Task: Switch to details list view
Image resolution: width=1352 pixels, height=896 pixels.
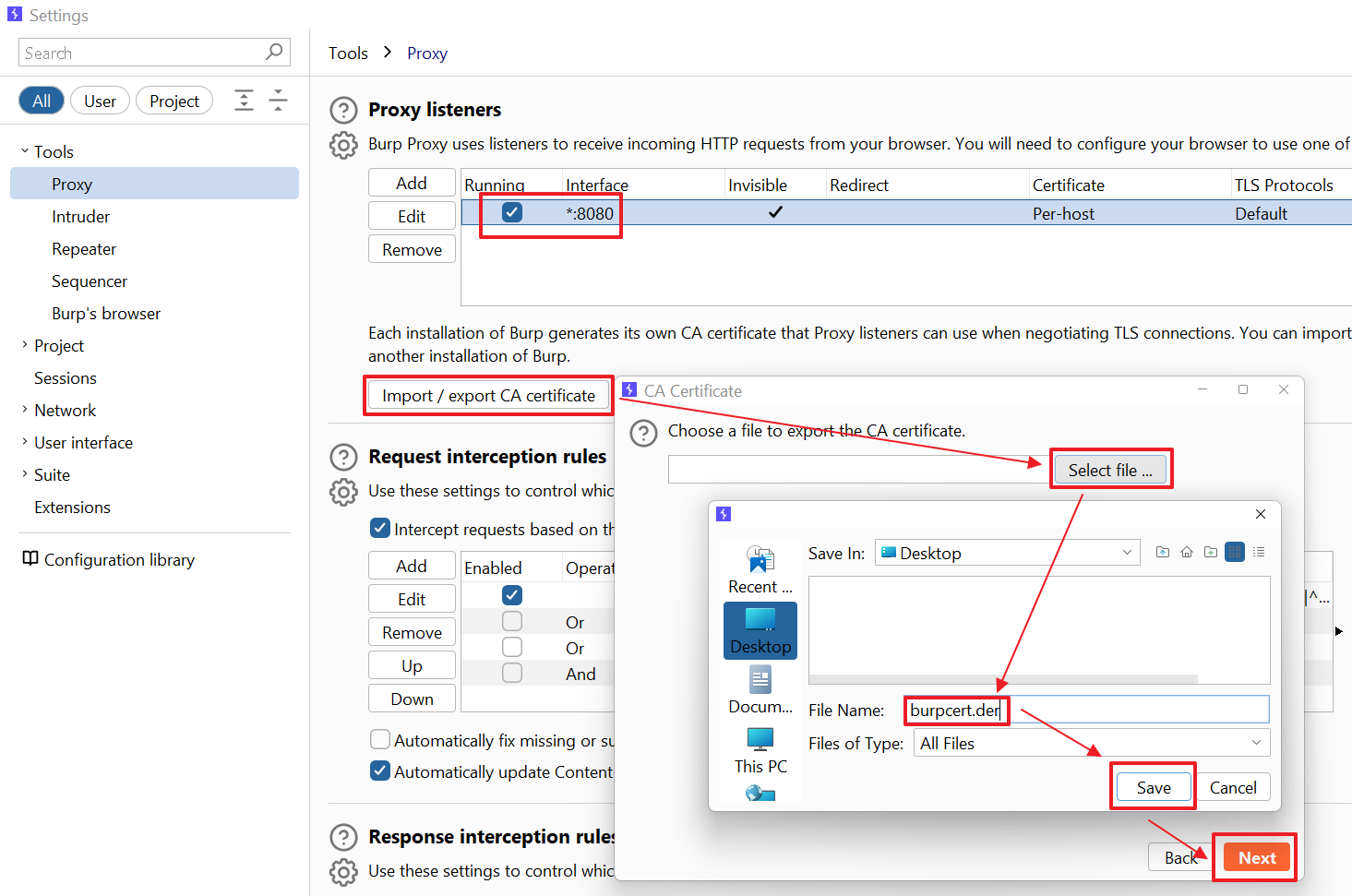Action: pos(1259,553)
